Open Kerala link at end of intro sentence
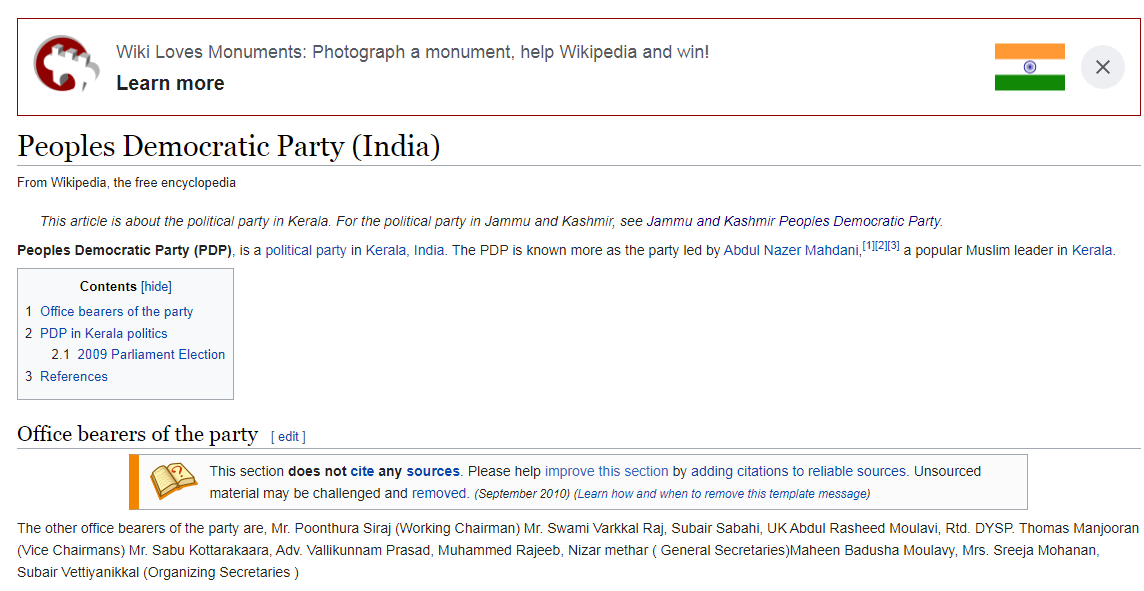The height and width of the screenshot is (591, 1144). (x=1091, y=250)
